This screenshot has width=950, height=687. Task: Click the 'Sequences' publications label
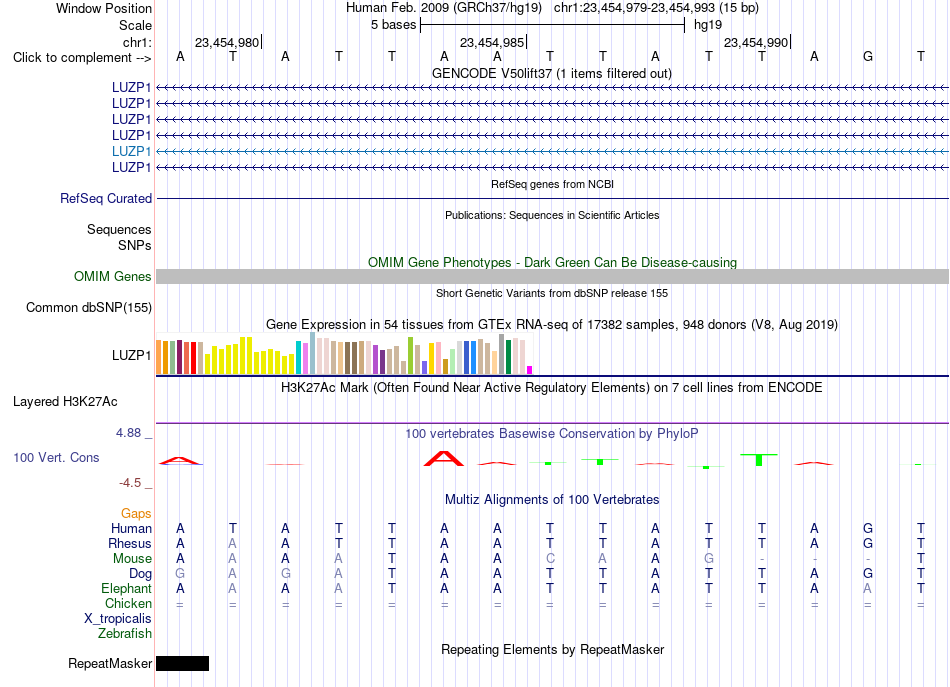tap(119, 230)
